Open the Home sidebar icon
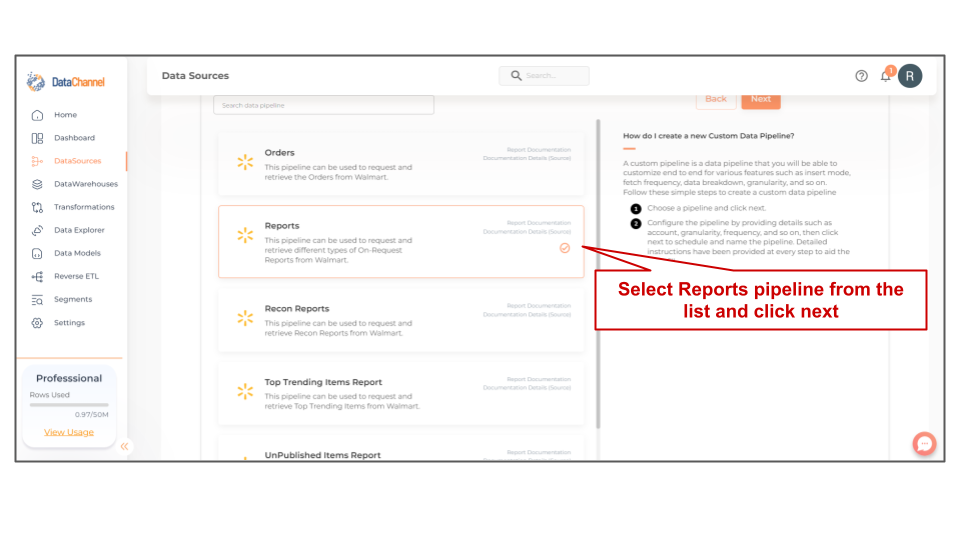This screenshot has height=540, width=960. point(37,115)
